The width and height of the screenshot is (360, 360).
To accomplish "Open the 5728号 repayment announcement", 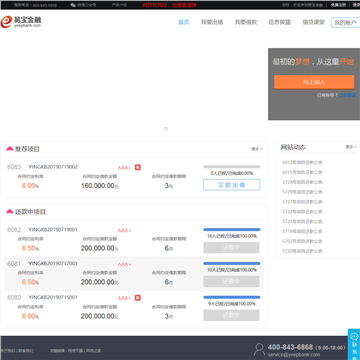I will tap(302, 182).
